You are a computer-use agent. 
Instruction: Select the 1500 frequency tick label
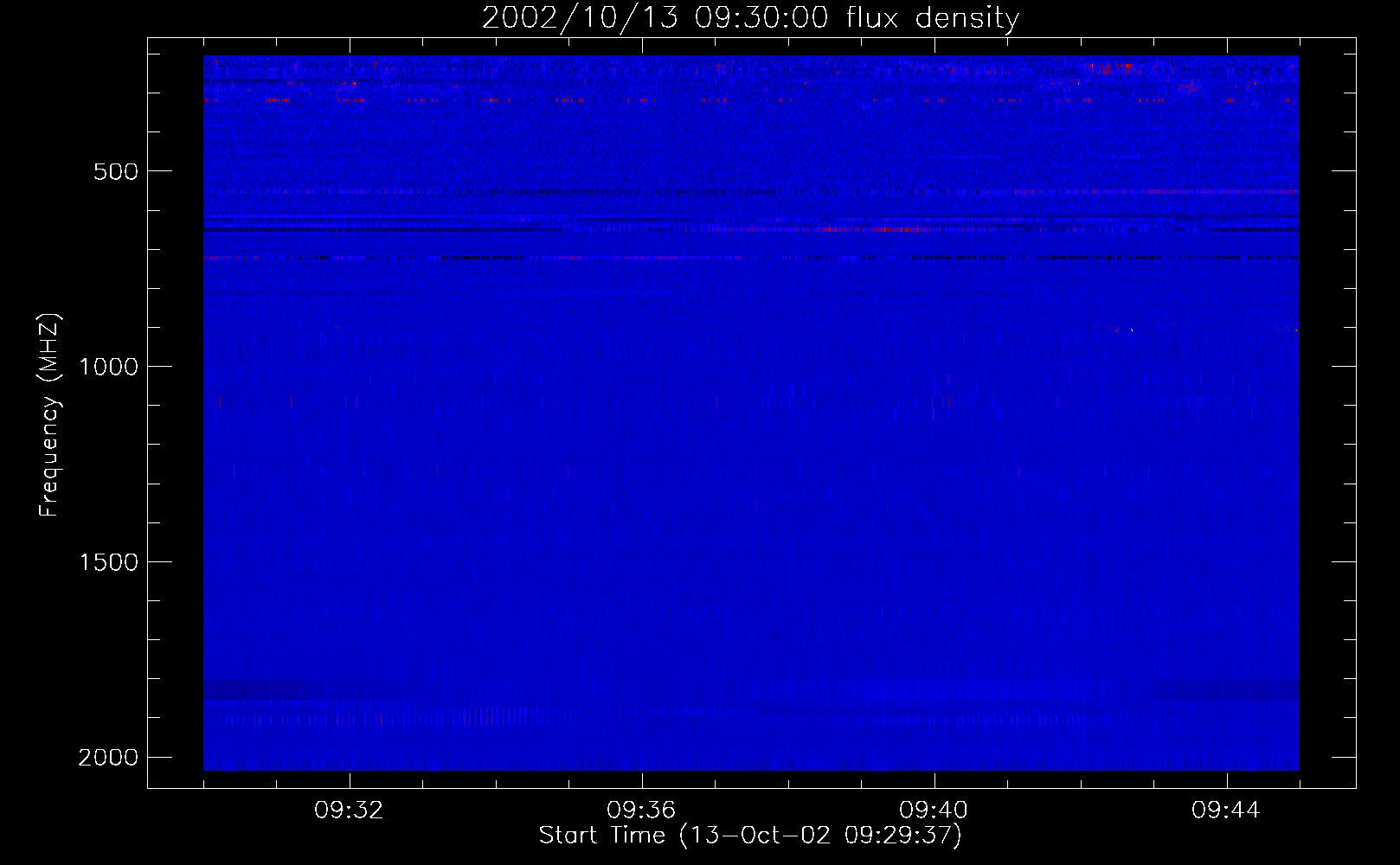pyautogui.click(x=108, y=562)
